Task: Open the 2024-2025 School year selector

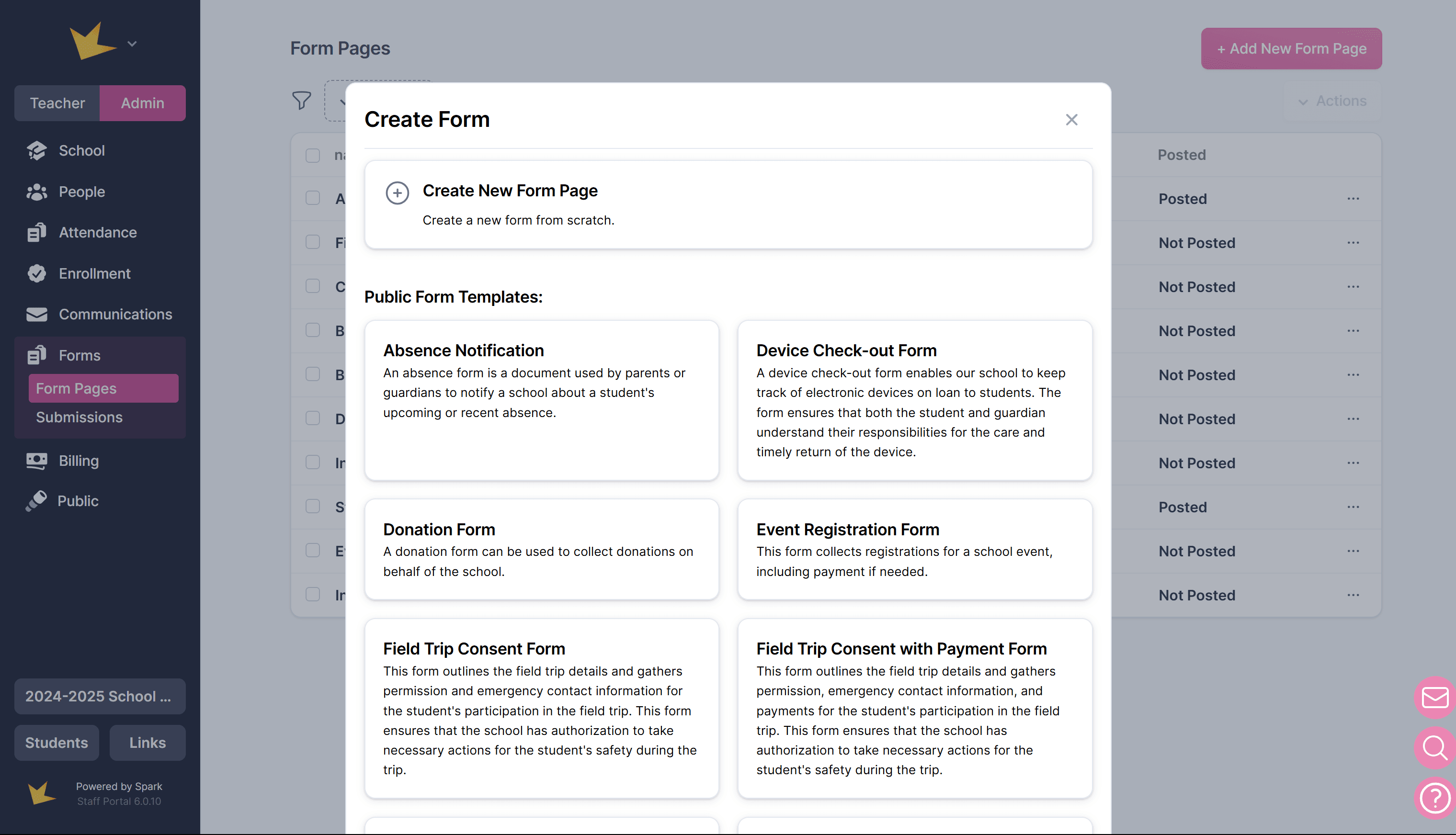Action: point(100,696)
